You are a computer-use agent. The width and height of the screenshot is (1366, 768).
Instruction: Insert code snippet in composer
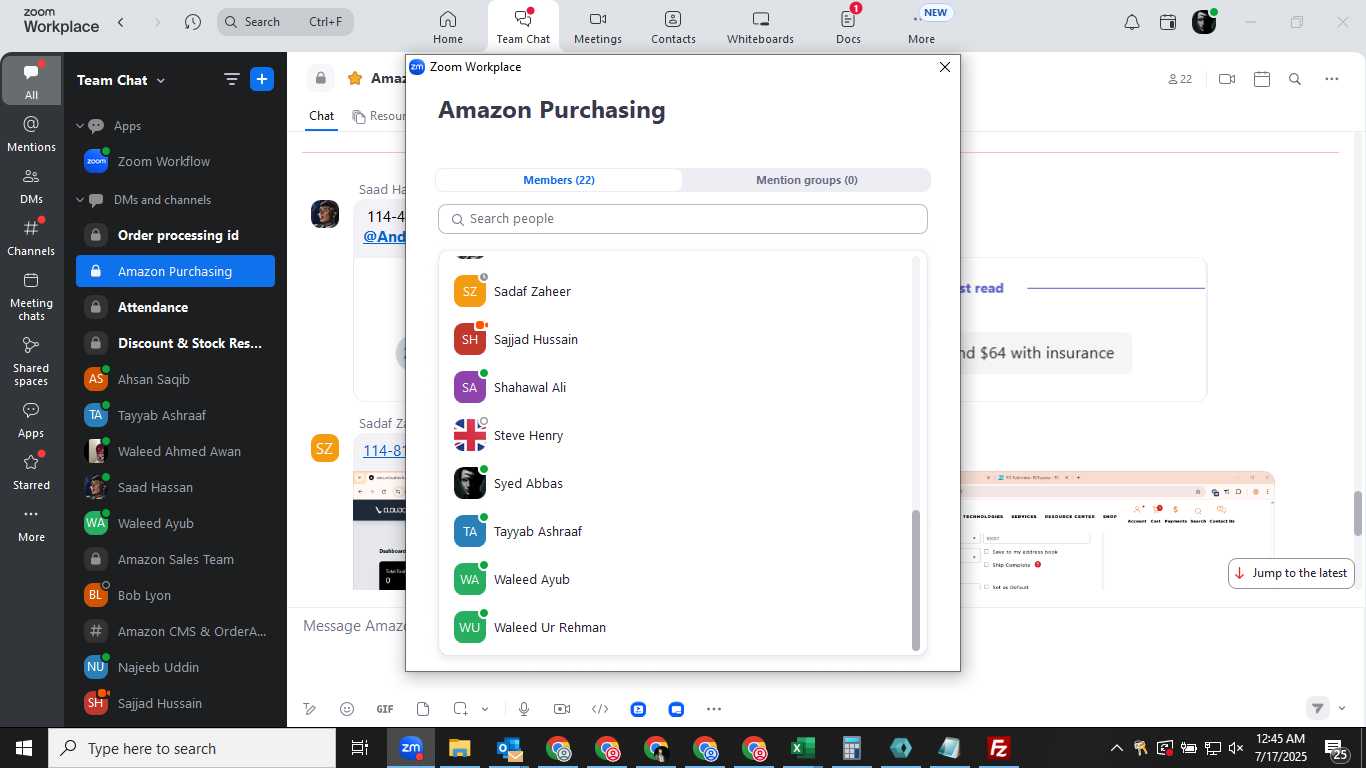[x=600, y=709]
